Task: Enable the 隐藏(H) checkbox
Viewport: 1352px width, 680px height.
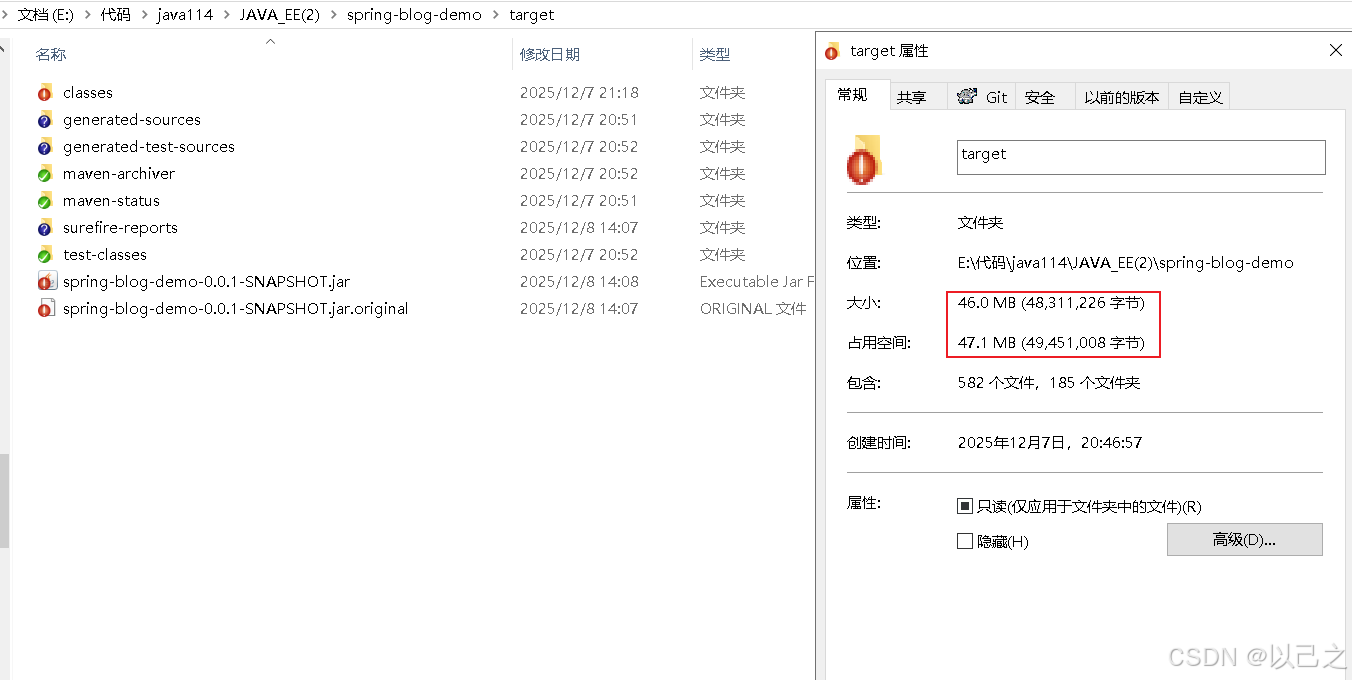Action: (966, 541)
